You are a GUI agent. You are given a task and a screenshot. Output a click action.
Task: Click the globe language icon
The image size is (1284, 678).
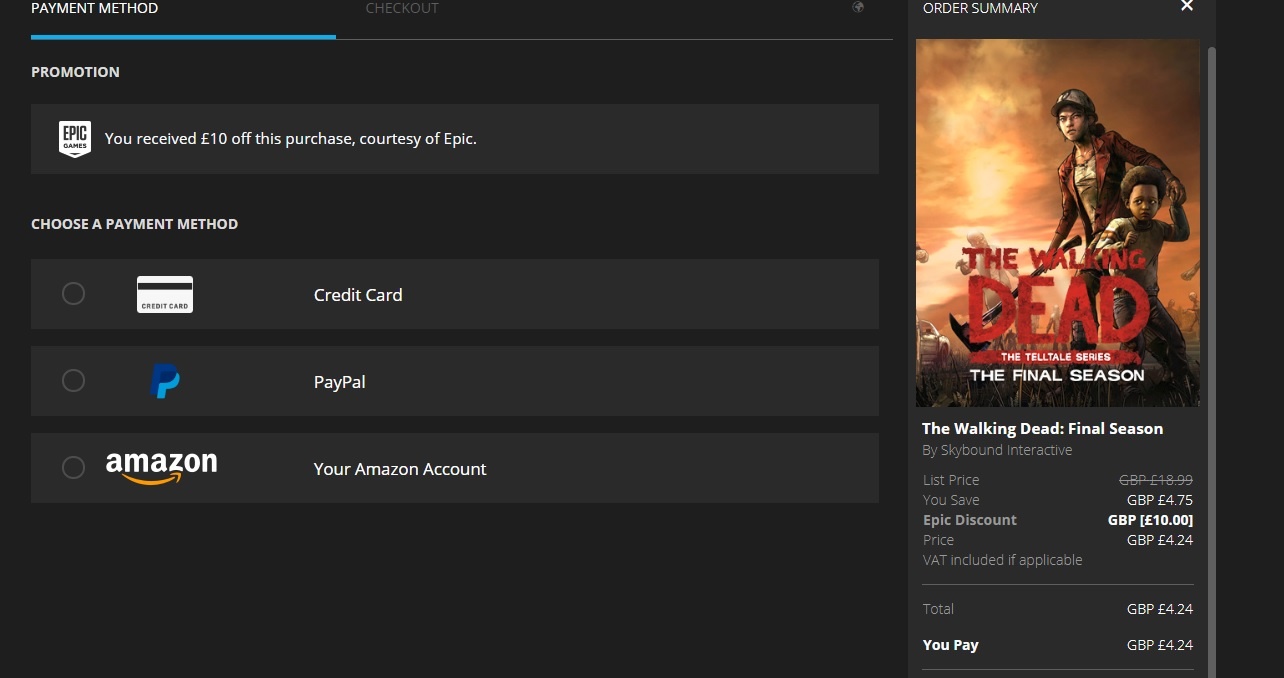click(x=858, y=8)
